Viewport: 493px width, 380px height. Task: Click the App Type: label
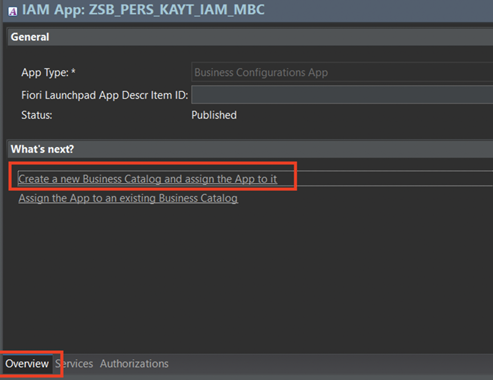tap(48, 72)
